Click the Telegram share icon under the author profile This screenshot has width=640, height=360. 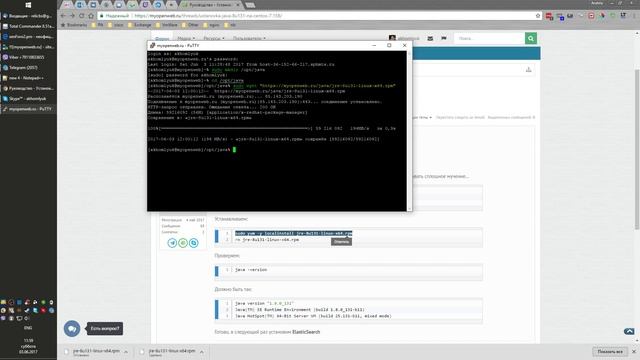(x=172, y=243)
